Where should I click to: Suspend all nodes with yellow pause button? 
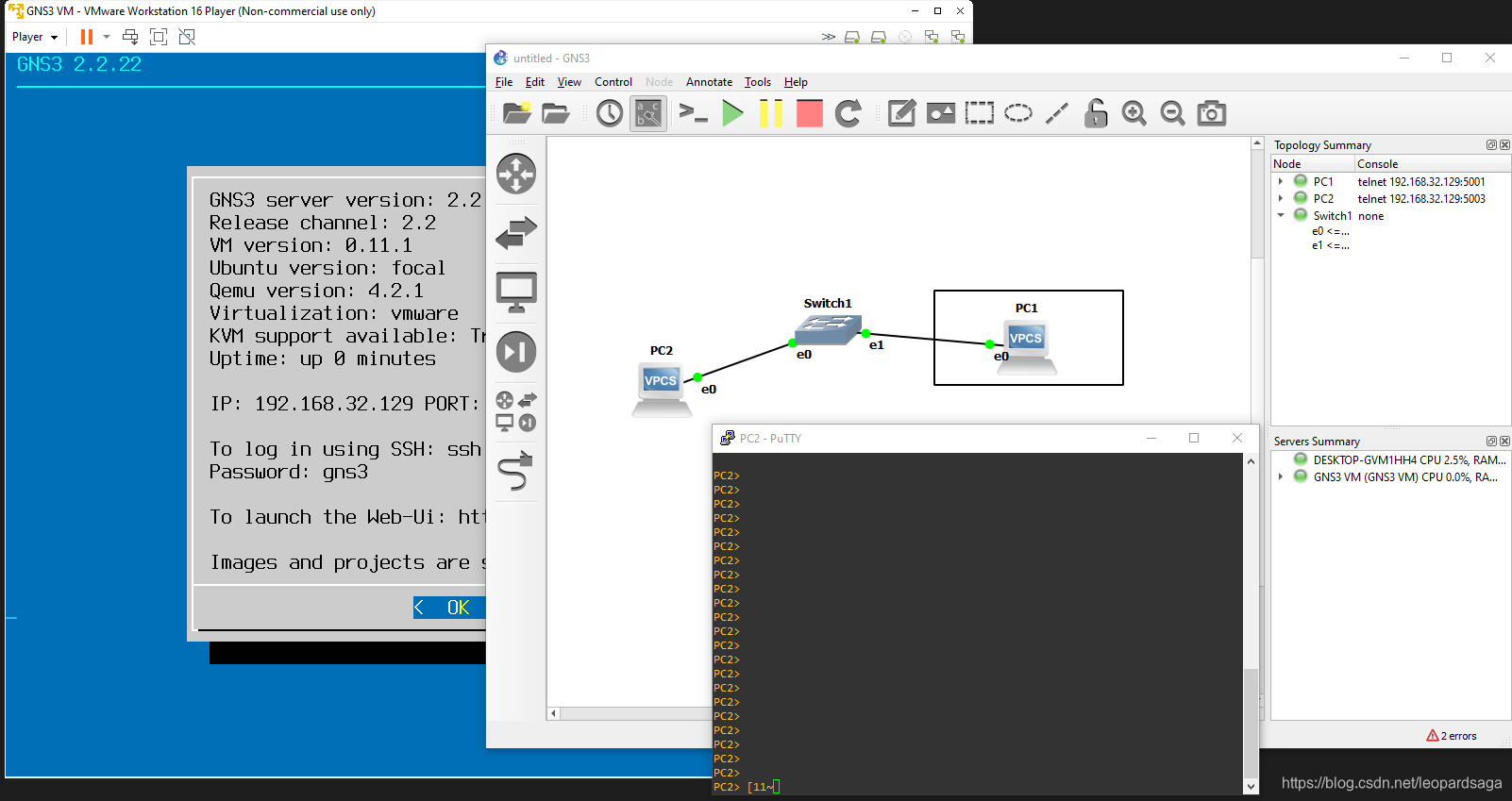[x=771, y=113]
